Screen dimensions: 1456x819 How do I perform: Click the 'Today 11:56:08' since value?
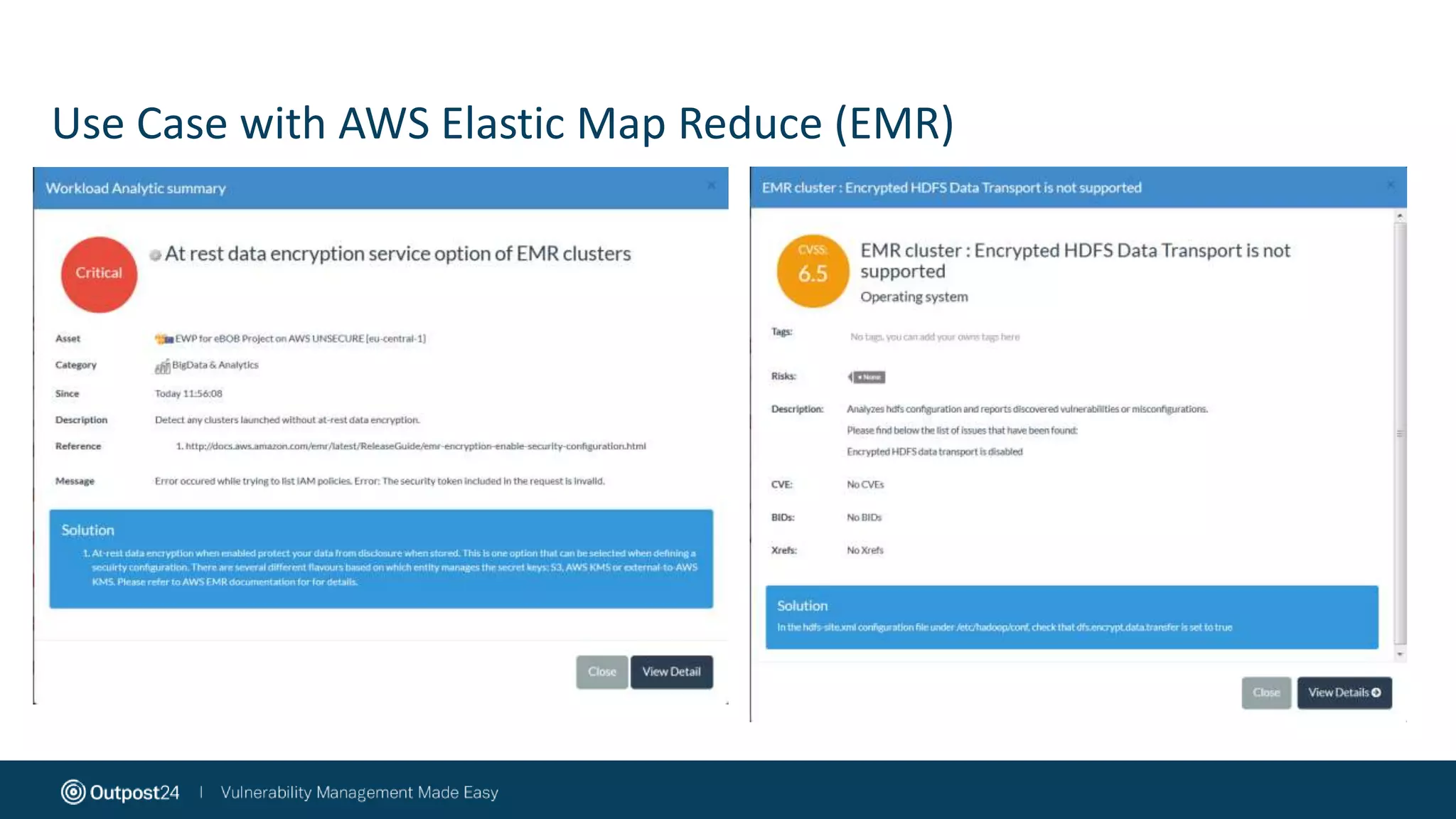pos(188,394)
